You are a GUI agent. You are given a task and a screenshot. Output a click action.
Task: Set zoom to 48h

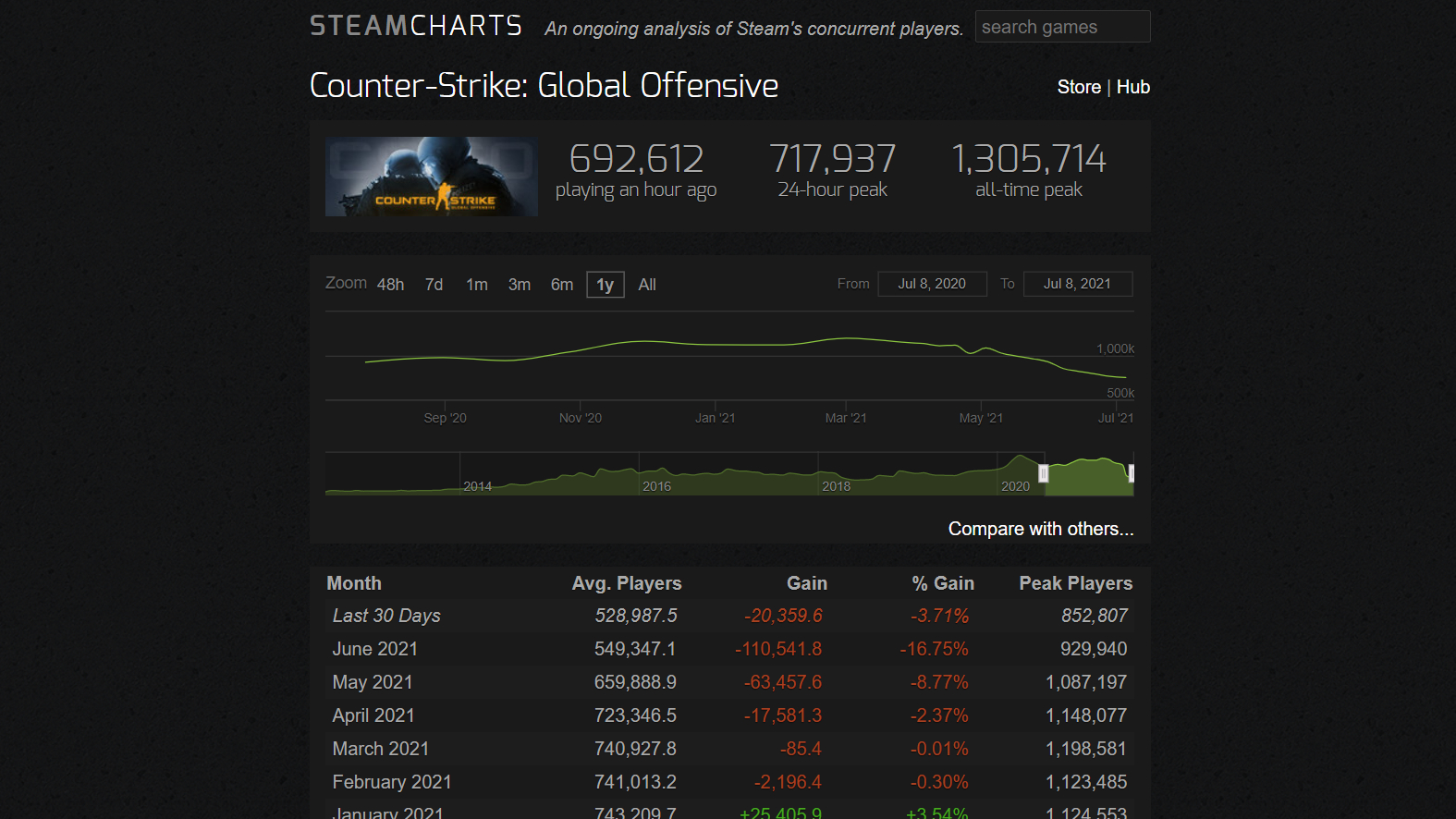coord(390,285)
